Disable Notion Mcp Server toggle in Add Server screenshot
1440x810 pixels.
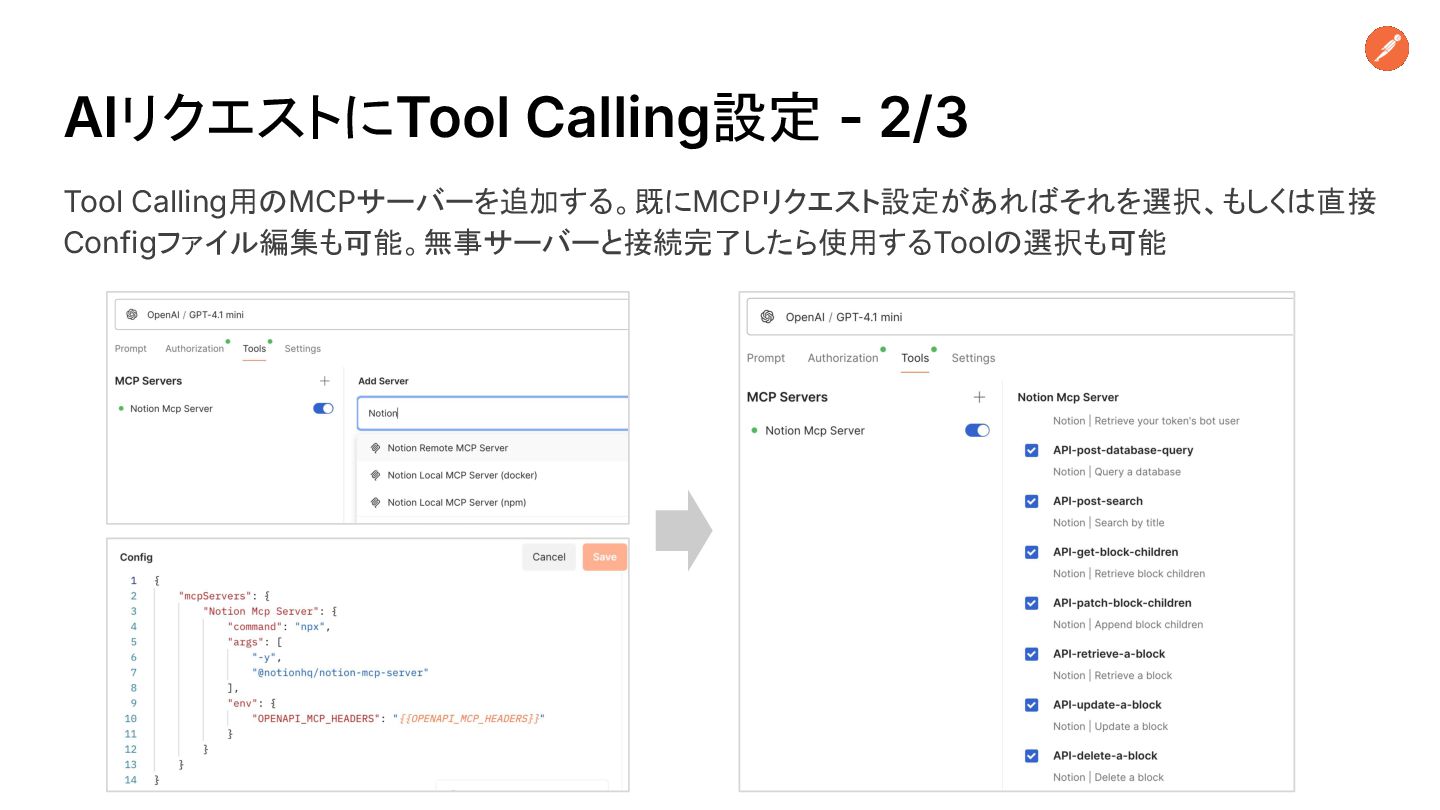(323, 408)
